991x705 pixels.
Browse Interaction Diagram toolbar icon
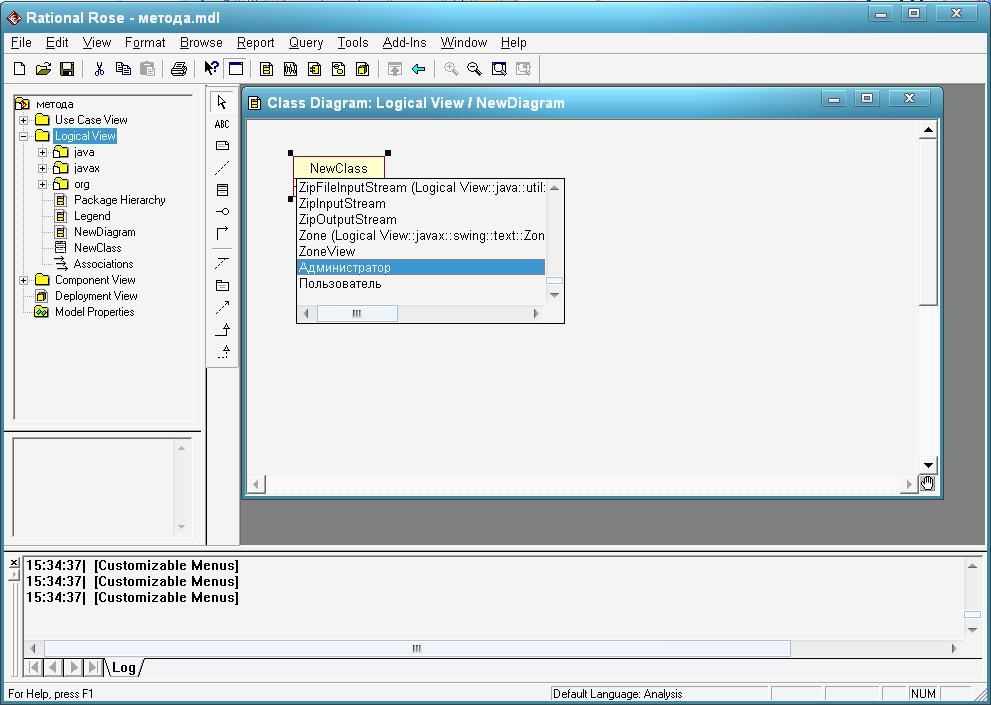[x=291, y=69]
